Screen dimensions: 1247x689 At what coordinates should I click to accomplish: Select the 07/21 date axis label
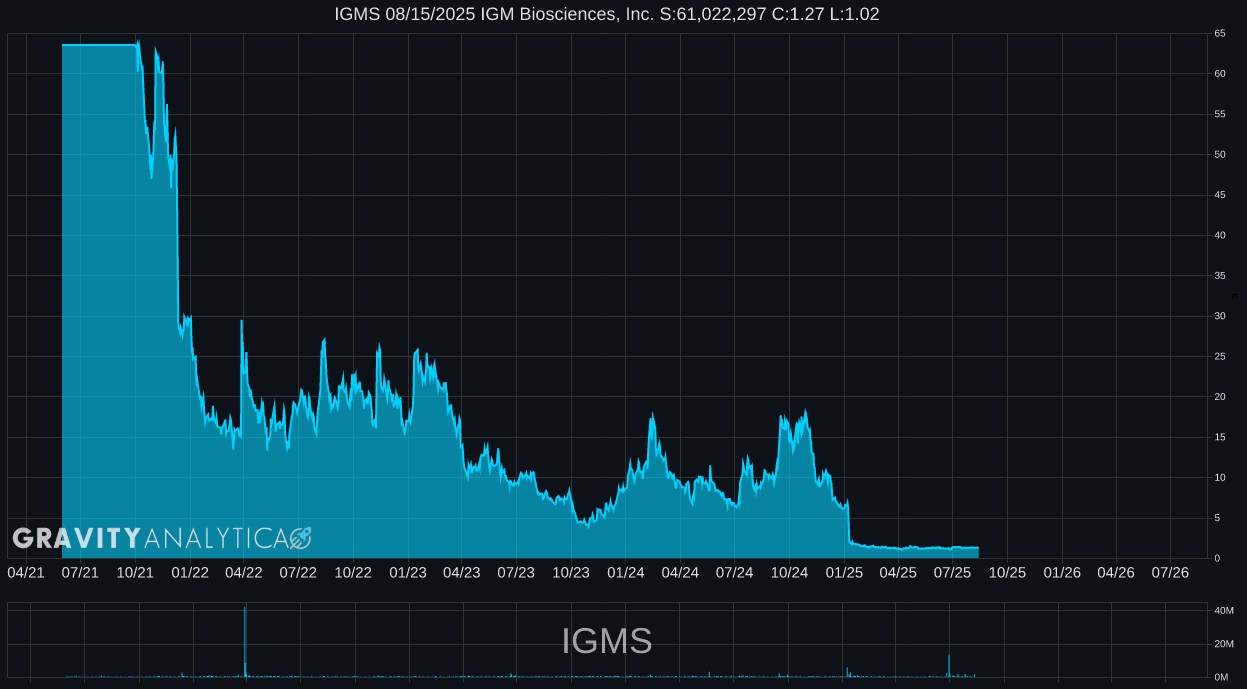pyautogui.click(x=80, y=573)
